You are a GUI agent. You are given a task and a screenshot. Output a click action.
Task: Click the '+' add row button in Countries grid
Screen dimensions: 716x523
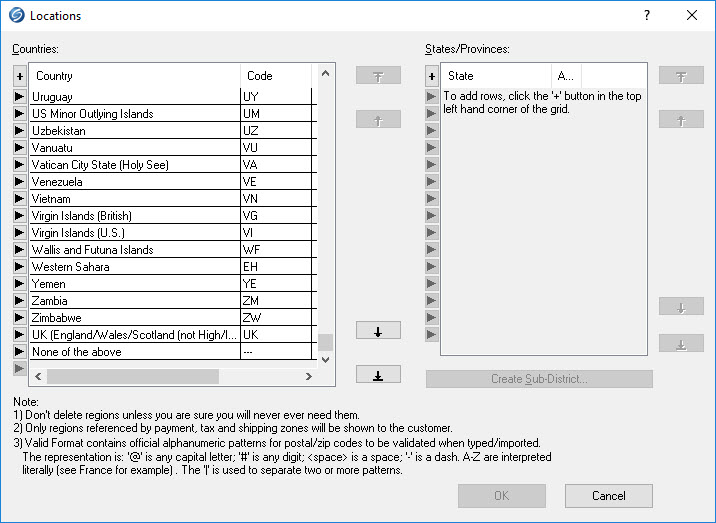coord(19,76)
